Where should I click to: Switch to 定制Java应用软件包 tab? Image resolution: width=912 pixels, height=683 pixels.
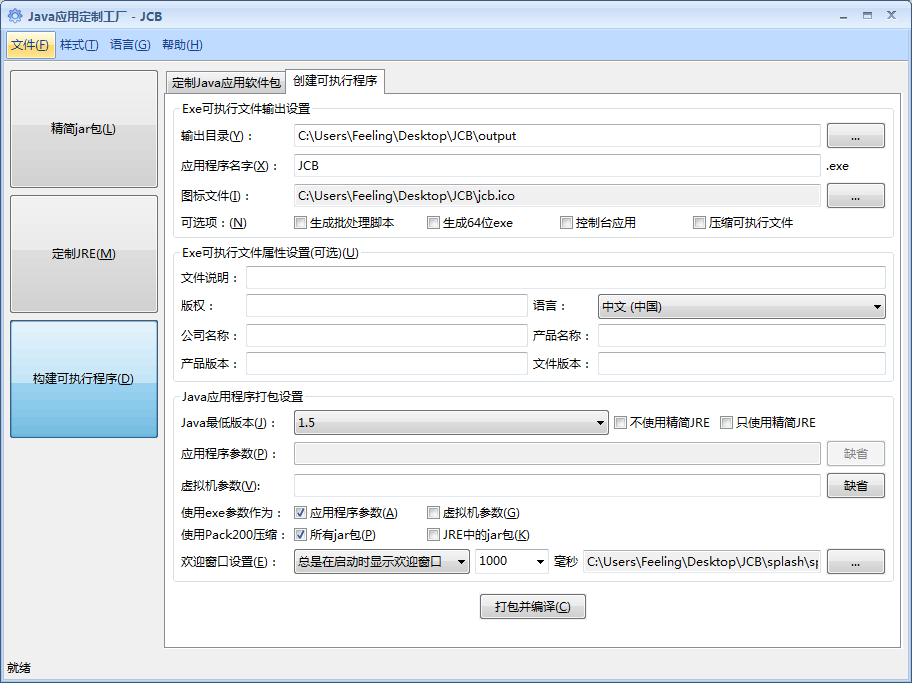coord(226,83)
